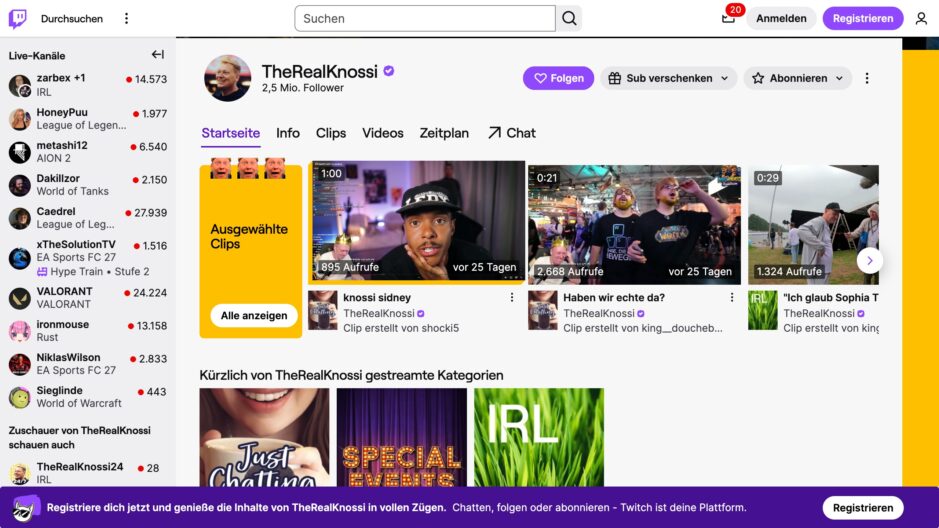Click the Anmelden button
This screenshot has height=528, width=939.
pyautogui.click(x=781, y=19)
